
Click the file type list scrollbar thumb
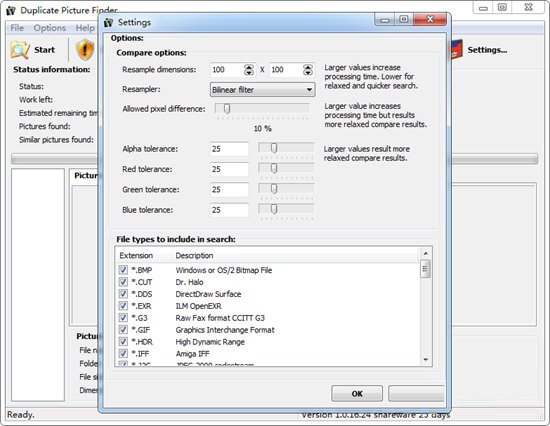425,269
